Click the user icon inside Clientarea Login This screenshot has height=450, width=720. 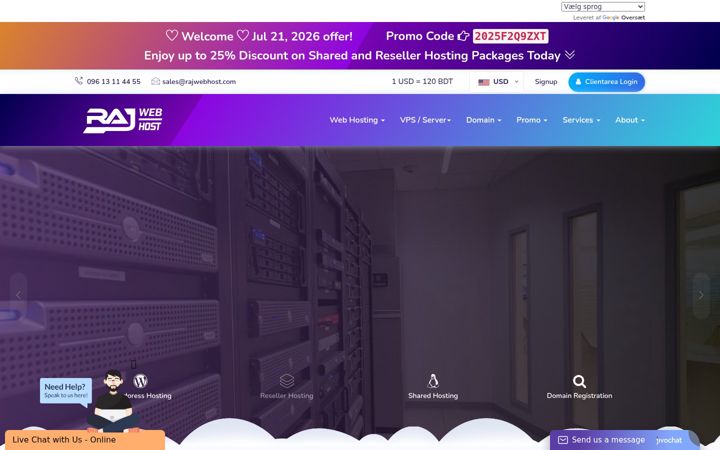pyautogui.click(x=578, y=82)
